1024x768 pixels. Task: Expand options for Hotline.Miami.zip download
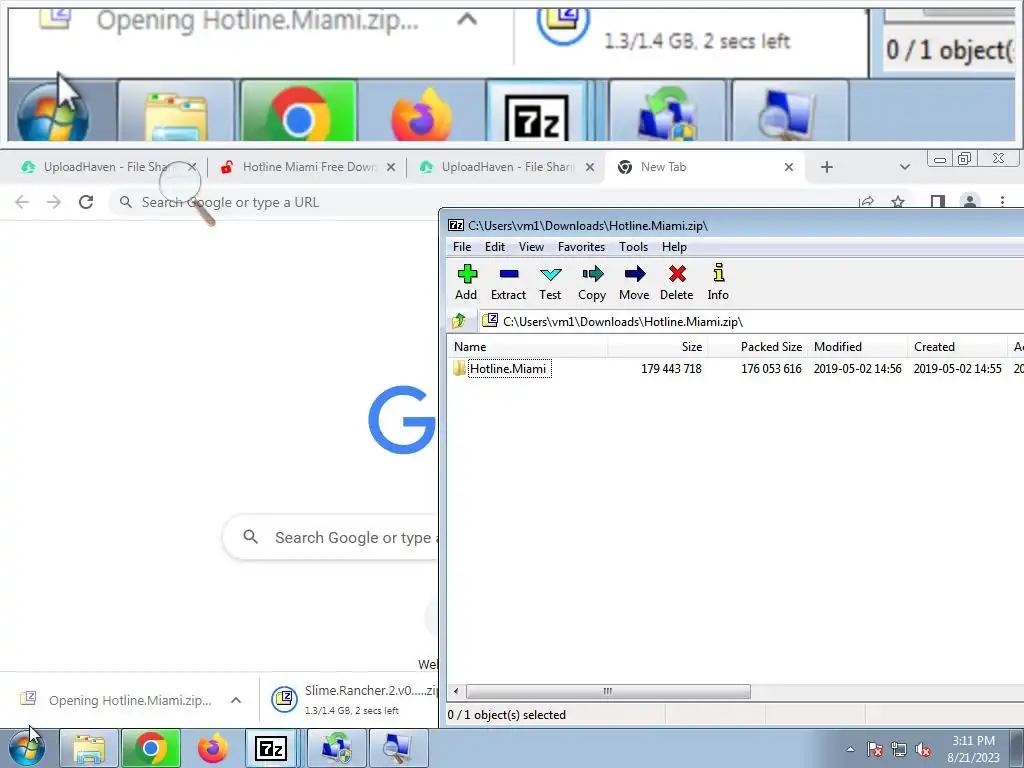(236, 700)
